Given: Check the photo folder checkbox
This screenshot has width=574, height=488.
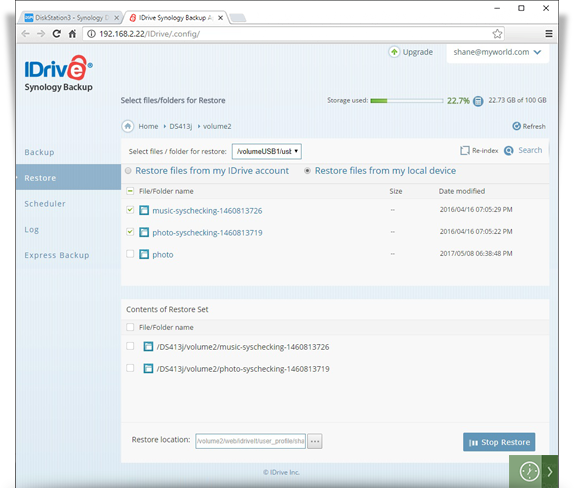Looking at the screenshot, I should click(130, 254).
